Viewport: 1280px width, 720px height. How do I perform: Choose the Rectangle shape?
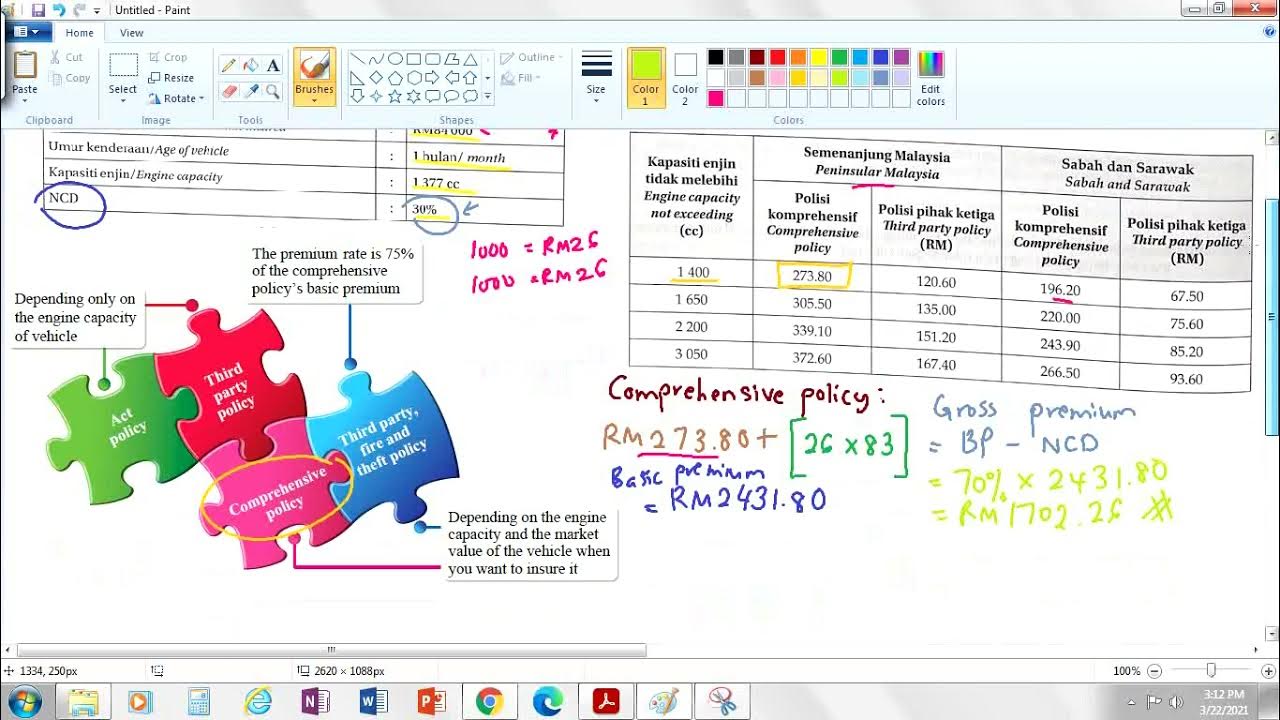pyautogui.click(x=414, y=59)
